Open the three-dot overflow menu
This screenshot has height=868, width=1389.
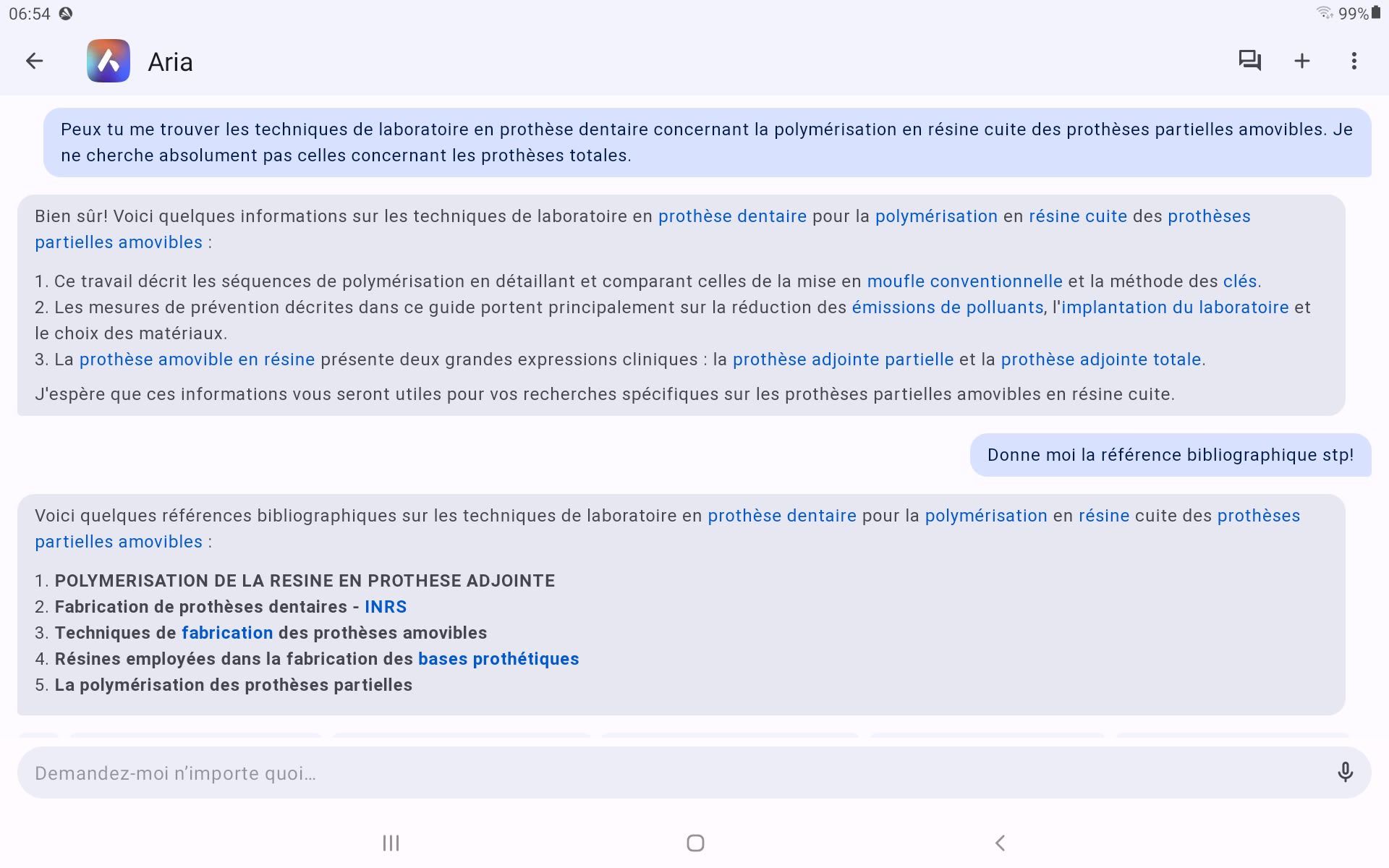click(1354, 61)
